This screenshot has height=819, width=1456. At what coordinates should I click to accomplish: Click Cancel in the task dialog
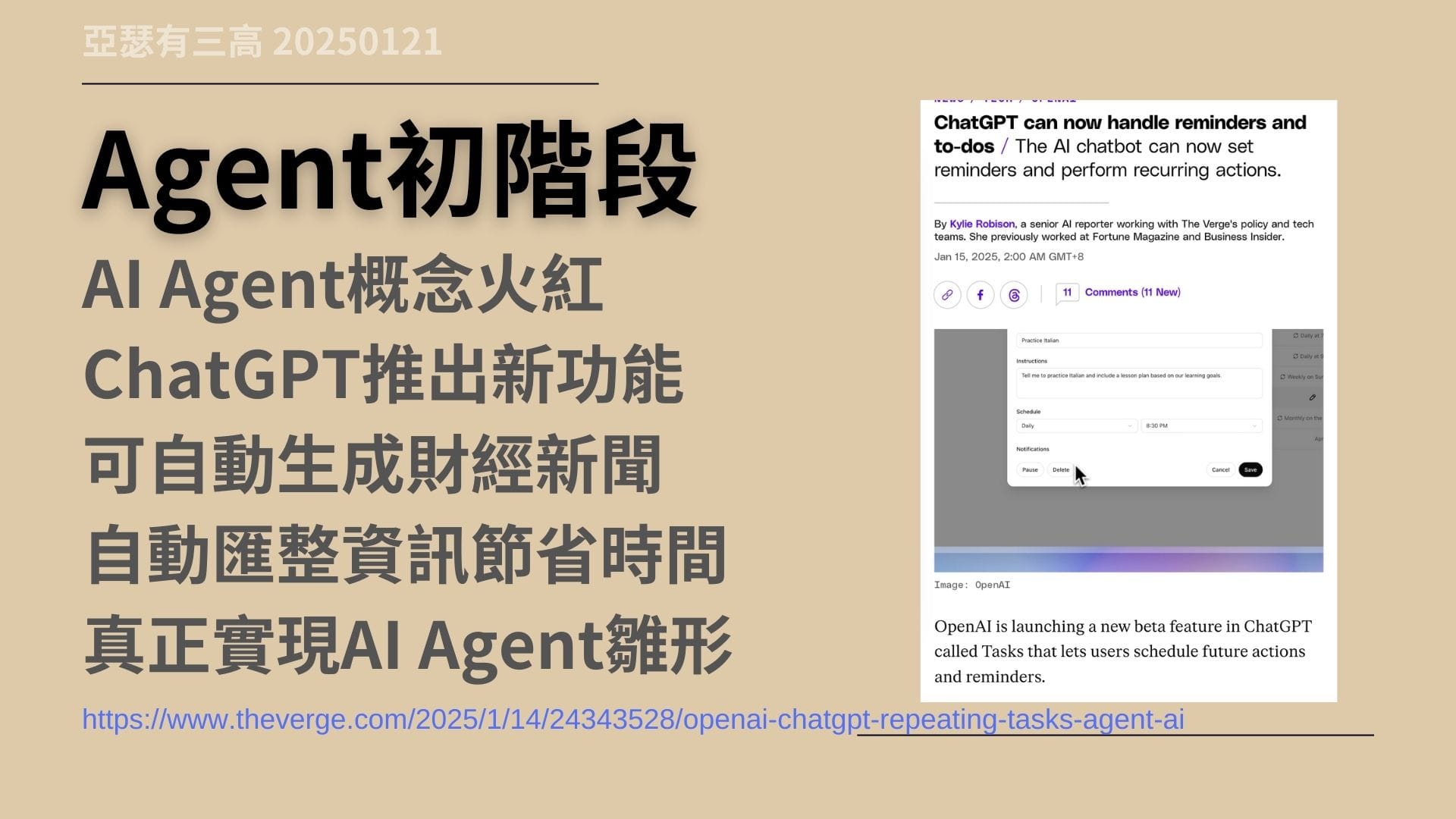click(1220, 470)
